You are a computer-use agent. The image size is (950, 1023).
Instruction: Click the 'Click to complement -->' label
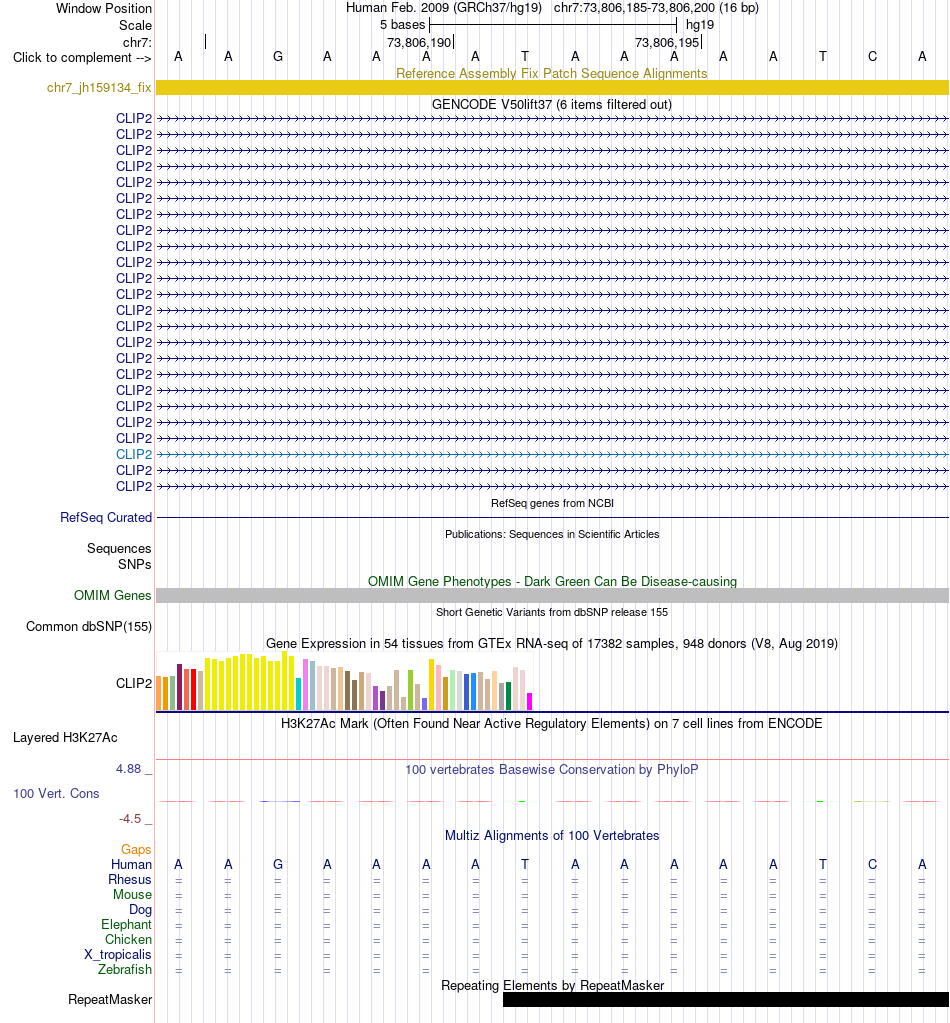82,57
